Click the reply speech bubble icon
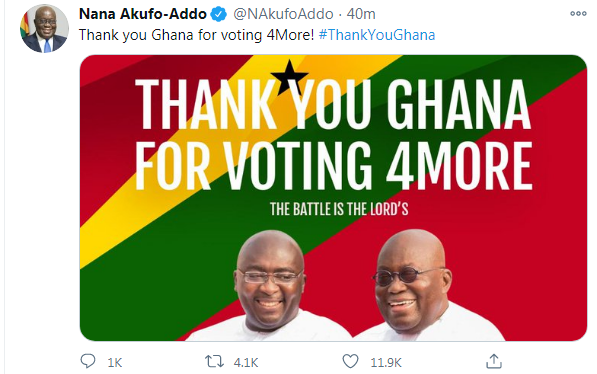The height and width of the screenshot is (374, 597). point(88,361)
